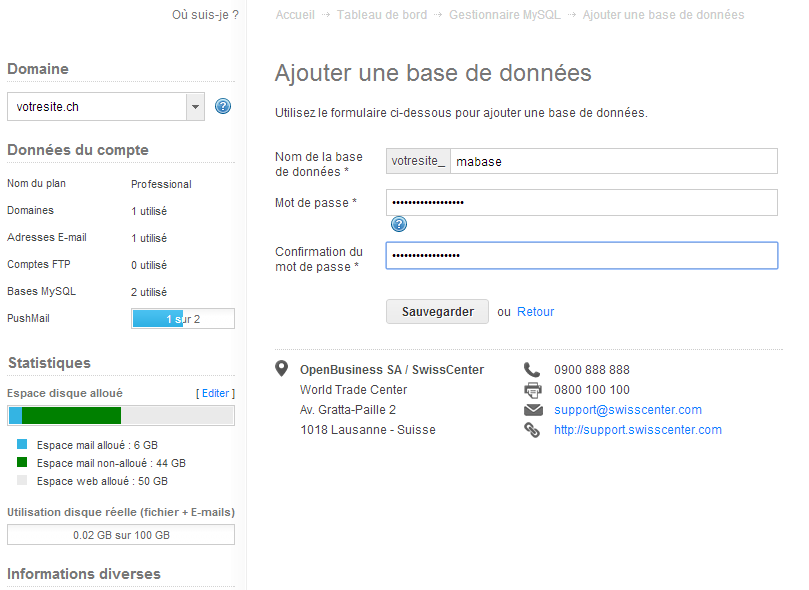Screen dimensions: 809x590
Task: Click Editer for allocated disk space
Action: tap(215, 393)
